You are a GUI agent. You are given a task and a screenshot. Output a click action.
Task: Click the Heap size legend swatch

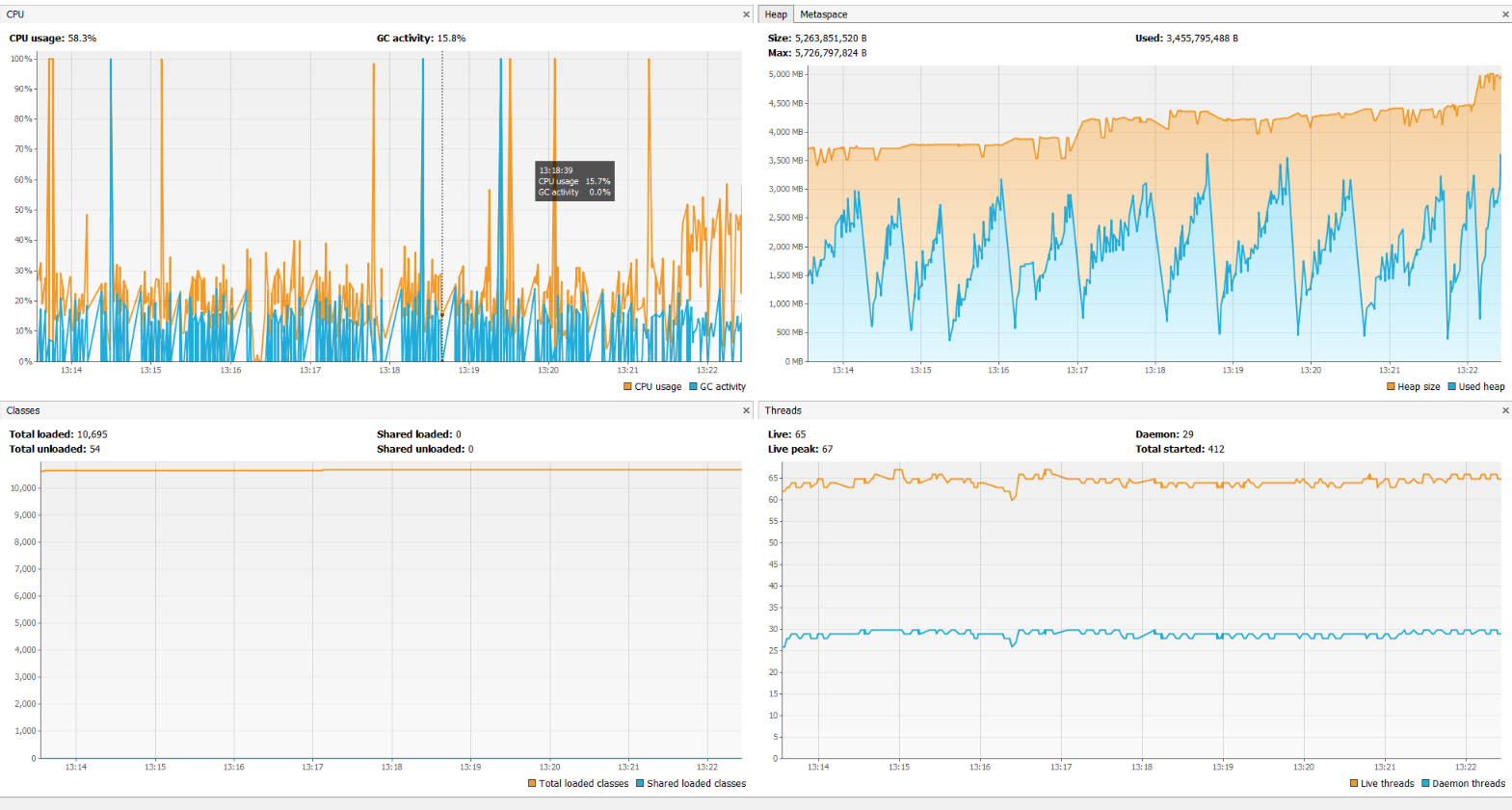click(1391, 387)
